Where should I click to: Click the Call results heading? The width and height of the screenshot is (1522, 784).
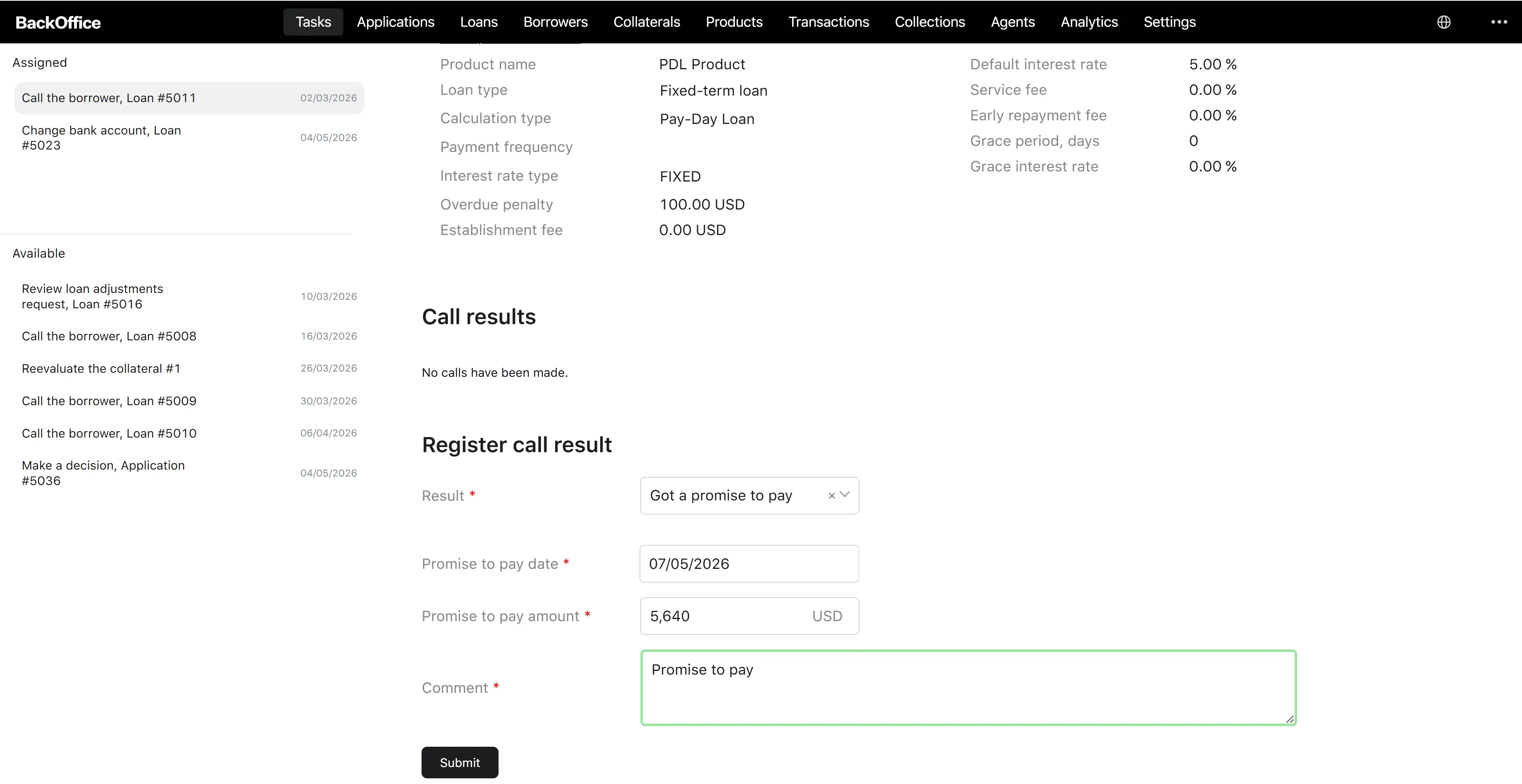479,317
